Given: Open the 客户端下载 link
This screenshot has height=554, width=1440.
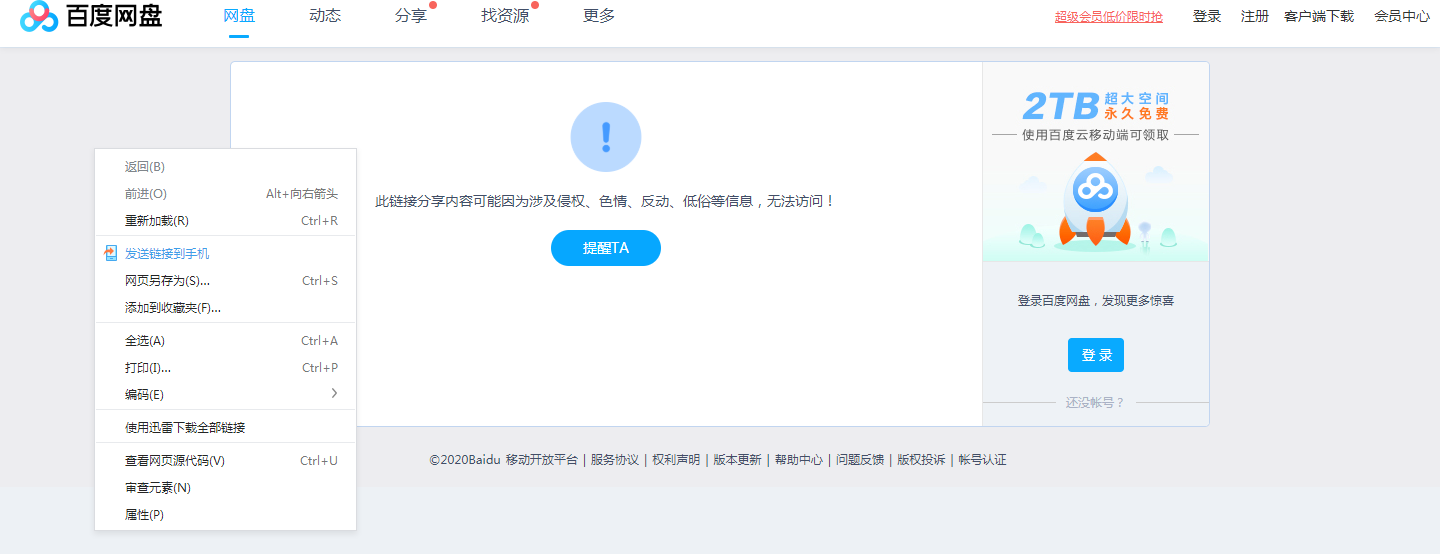Looking at the screenshot, I should [1319, 17].
